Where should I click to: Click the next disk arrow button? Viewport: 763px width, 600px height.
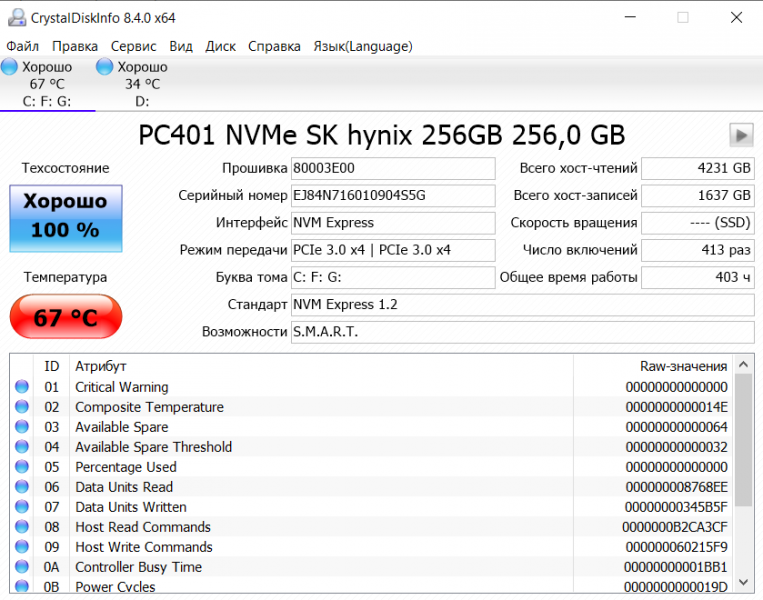741,135
